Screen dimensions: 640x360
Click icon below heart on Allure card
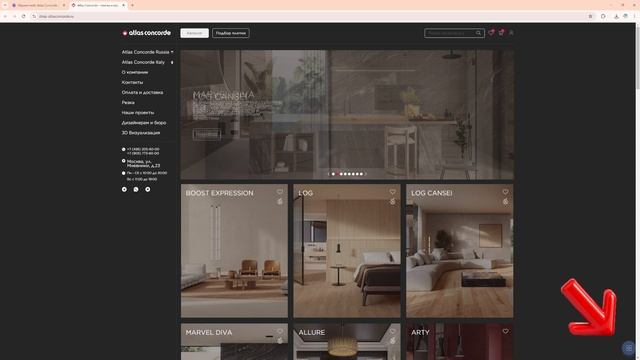(x=392, y=340)
